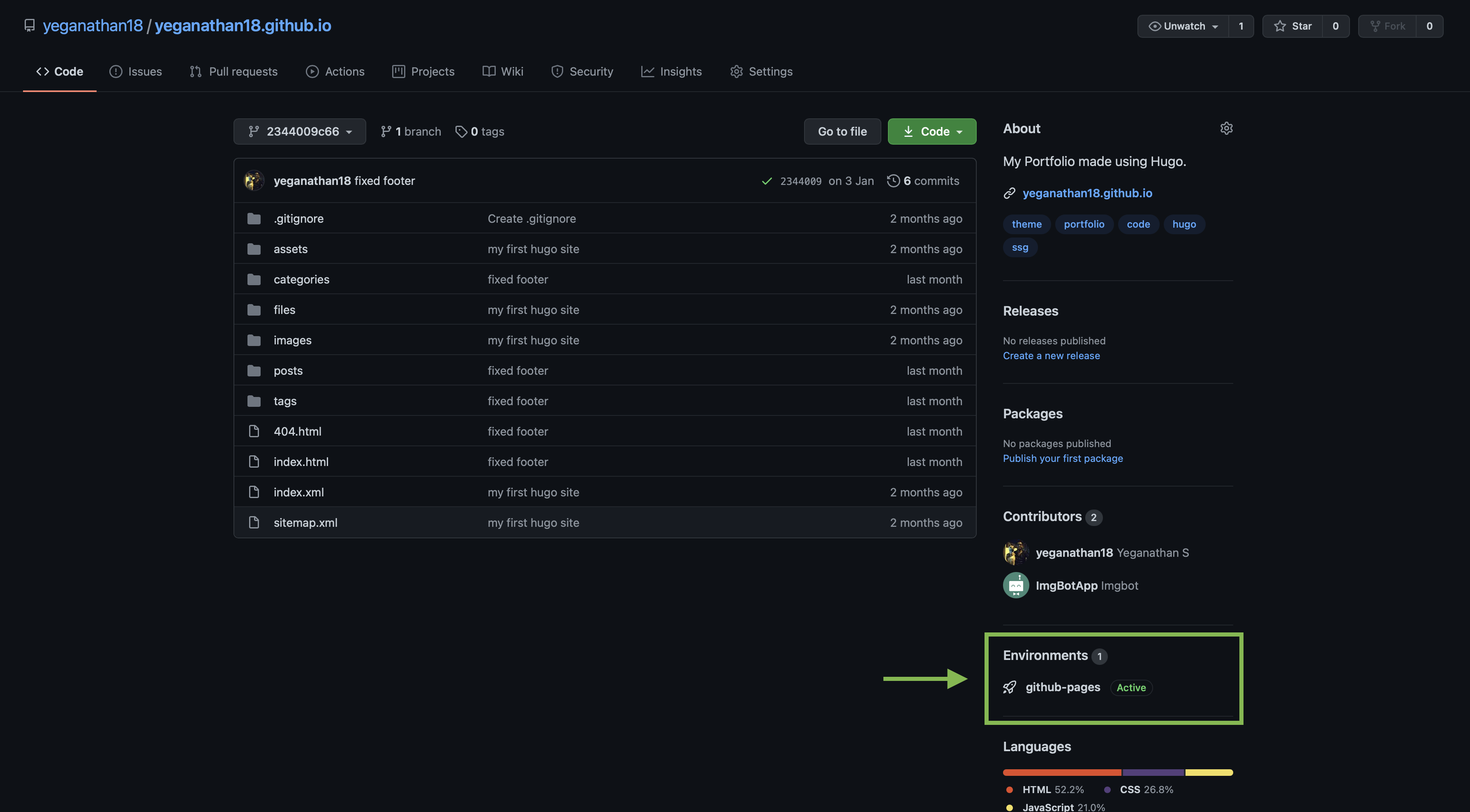Click the ssg topic tag
1470x812 pixels.
pyautogui.click(x=1020, y=248)
